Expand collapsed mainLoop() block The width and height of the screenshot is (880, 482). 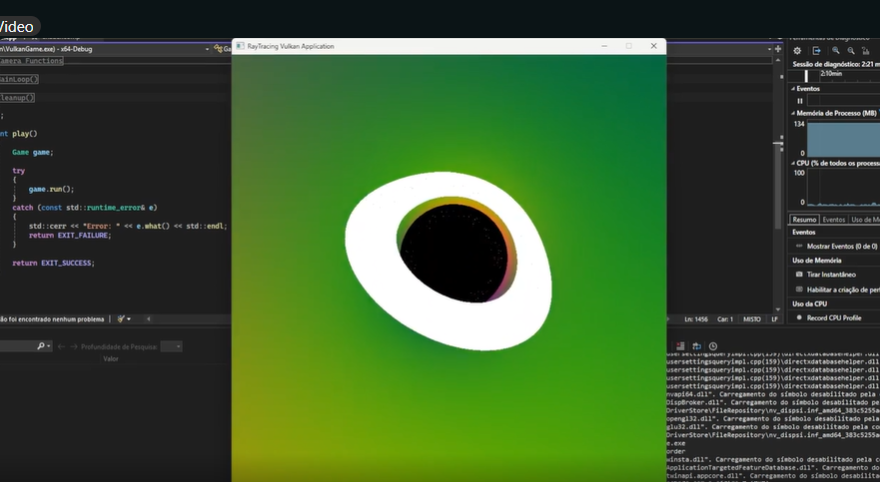(19, 79)
